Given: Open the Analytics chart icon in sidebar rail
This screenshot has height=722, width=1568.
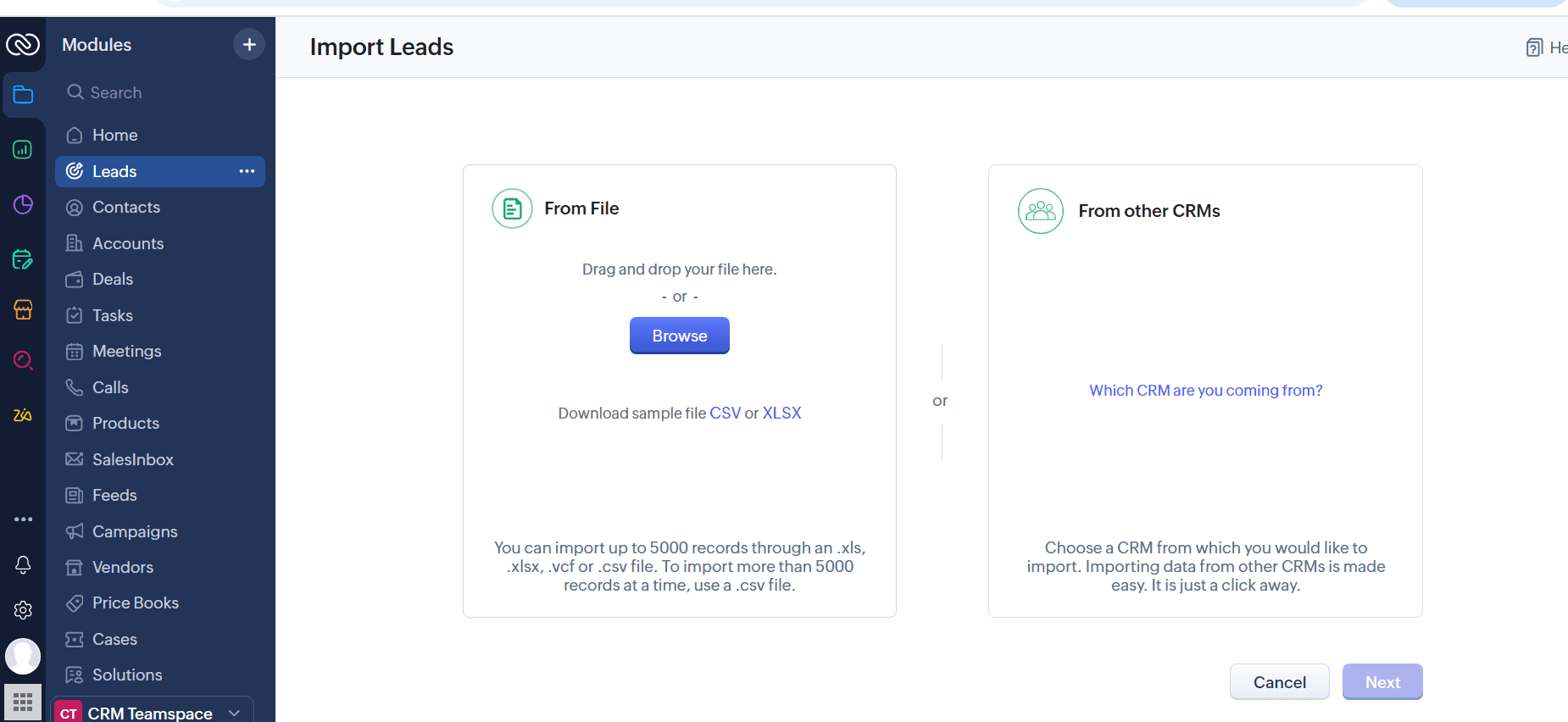Looking at the screenshot, I should tap(22, 149).
